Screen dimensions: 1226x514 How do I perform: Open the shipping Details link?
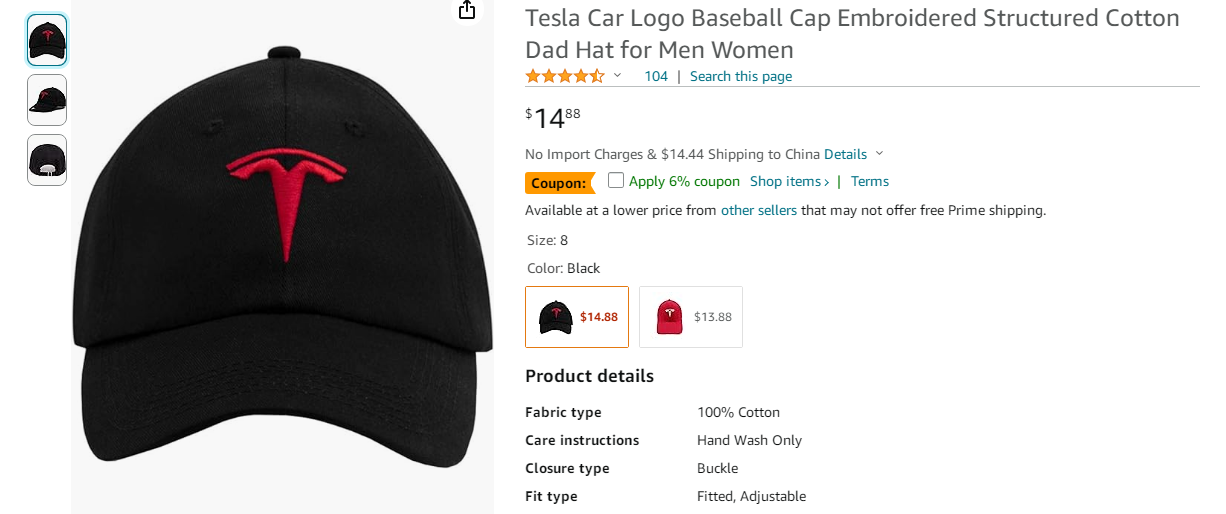pyautogui.click(x=845, y=154)
